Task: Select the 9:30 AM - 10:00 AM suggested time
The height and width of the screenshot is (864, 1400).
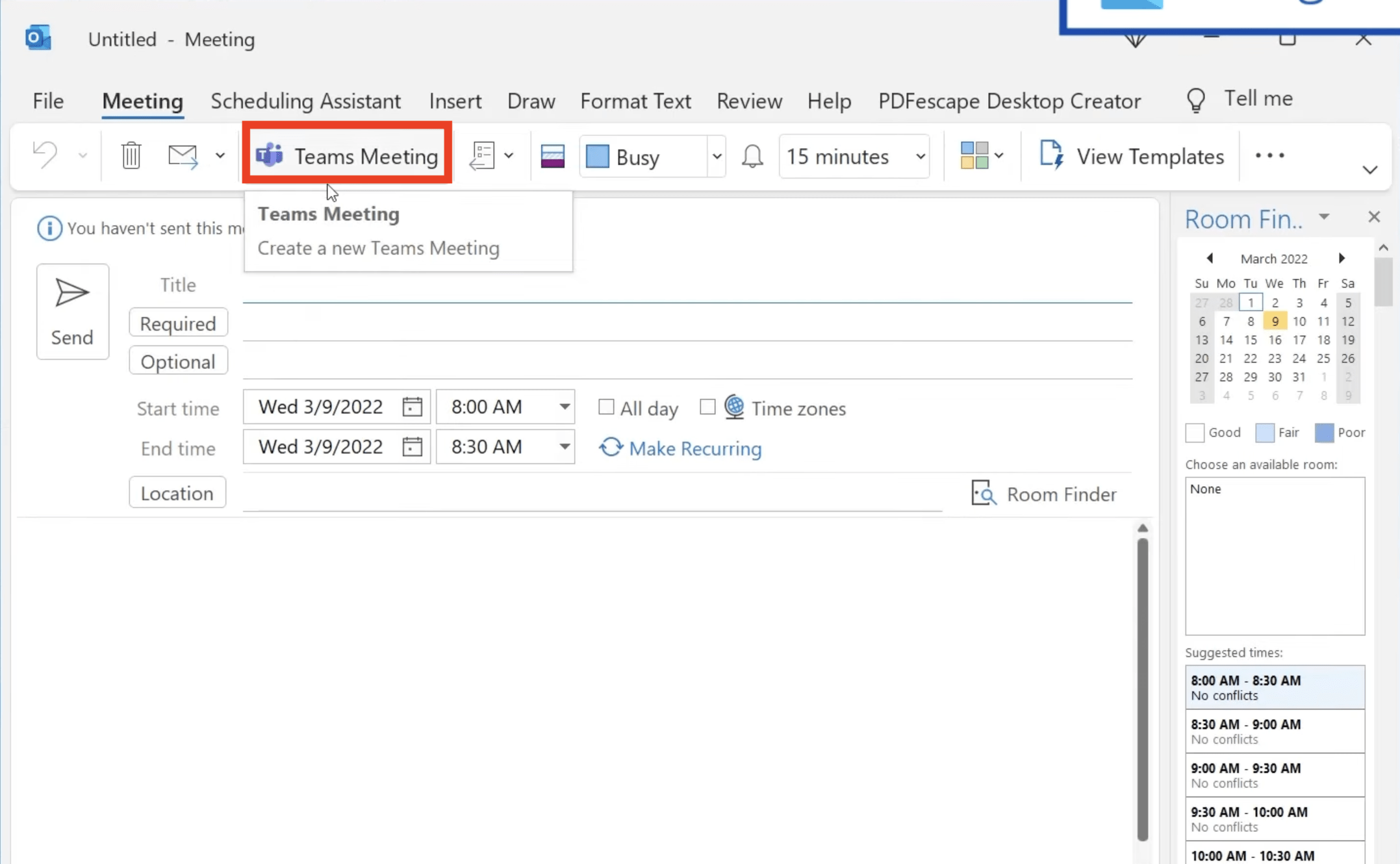Action: point(1275,819)
